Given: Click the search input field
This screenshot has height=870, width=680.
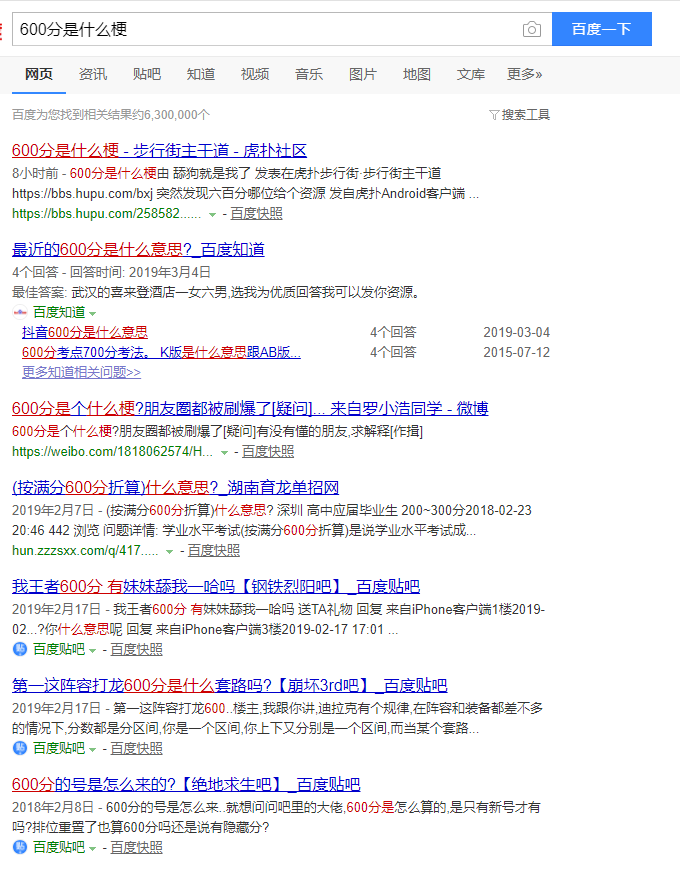Looking at the screenshot, I should click(x=282, y=29).
